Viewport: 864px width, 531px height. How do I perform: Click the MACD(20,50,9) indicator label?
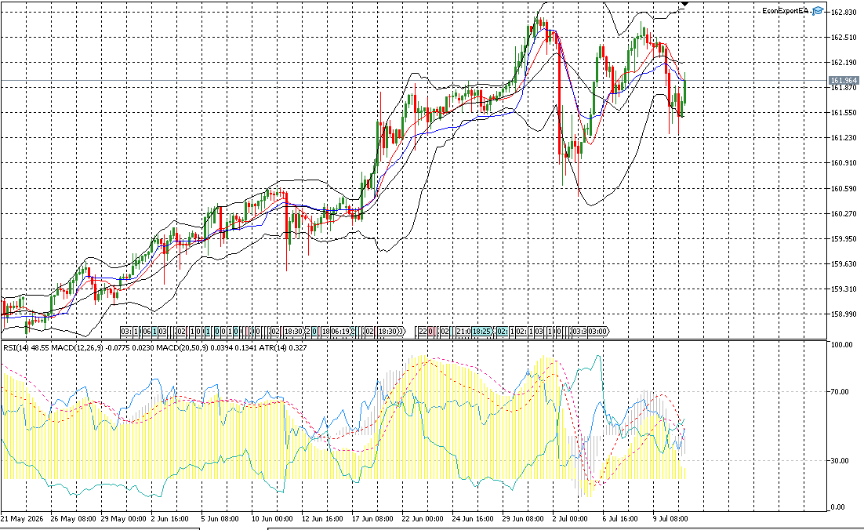coord(182,348)
